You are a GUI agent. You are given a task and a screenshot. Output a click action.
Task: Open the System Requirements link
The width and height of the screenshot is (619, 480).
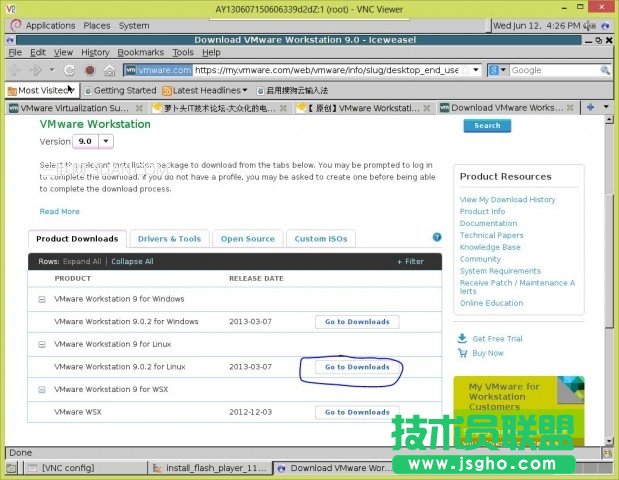pos(500,271)
